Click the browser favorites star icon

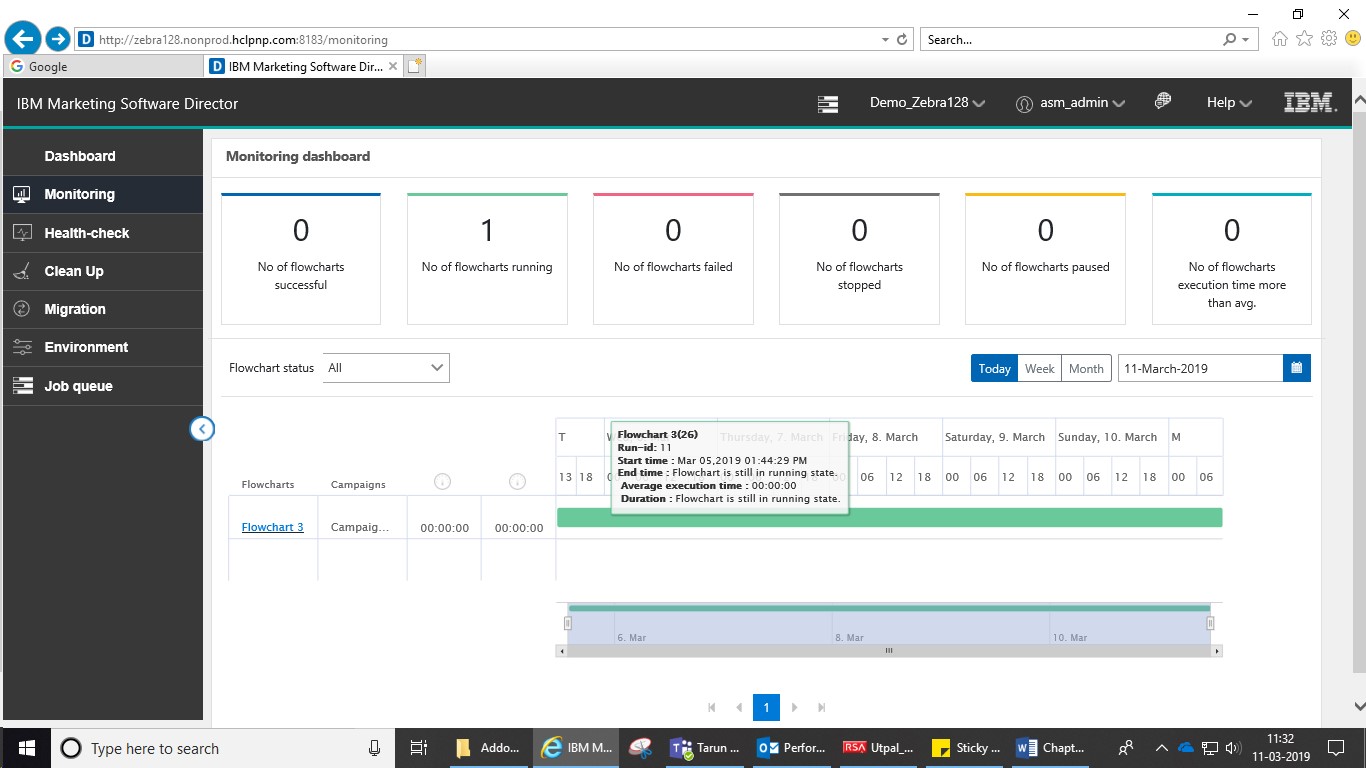[1304, 39]
